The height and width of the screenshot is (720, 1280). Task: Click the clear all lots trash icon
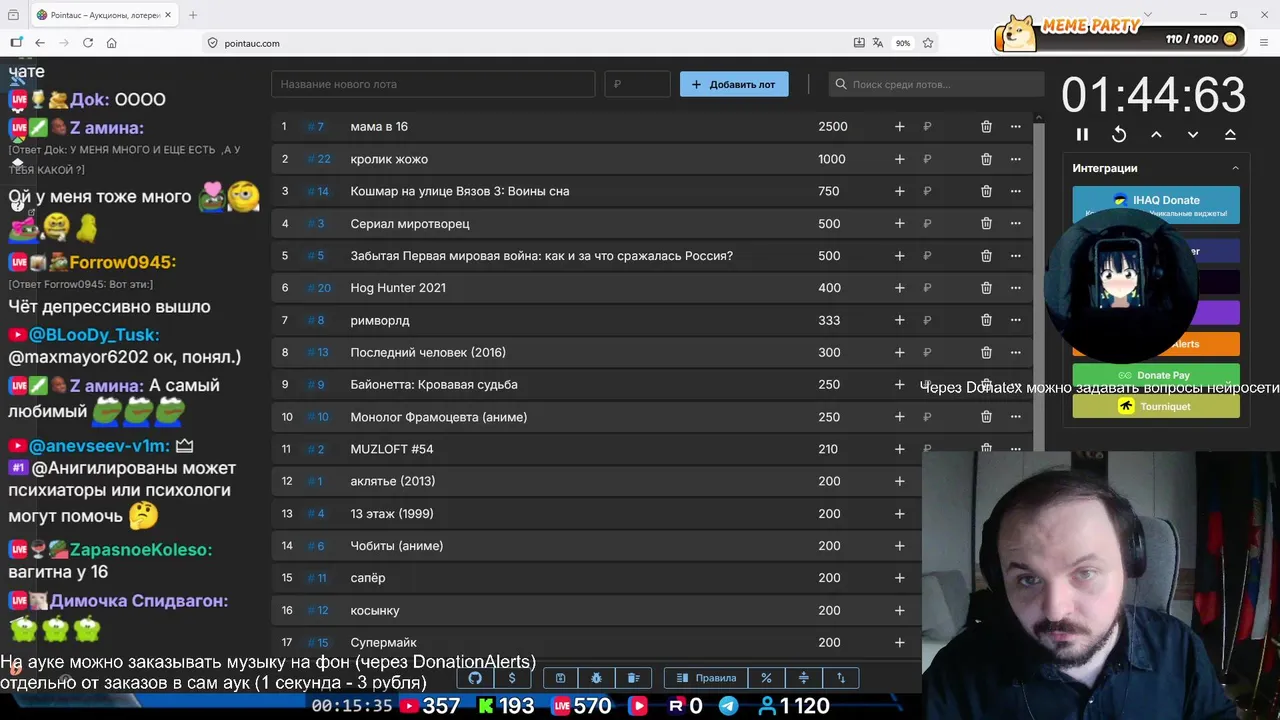click(633, 678)
